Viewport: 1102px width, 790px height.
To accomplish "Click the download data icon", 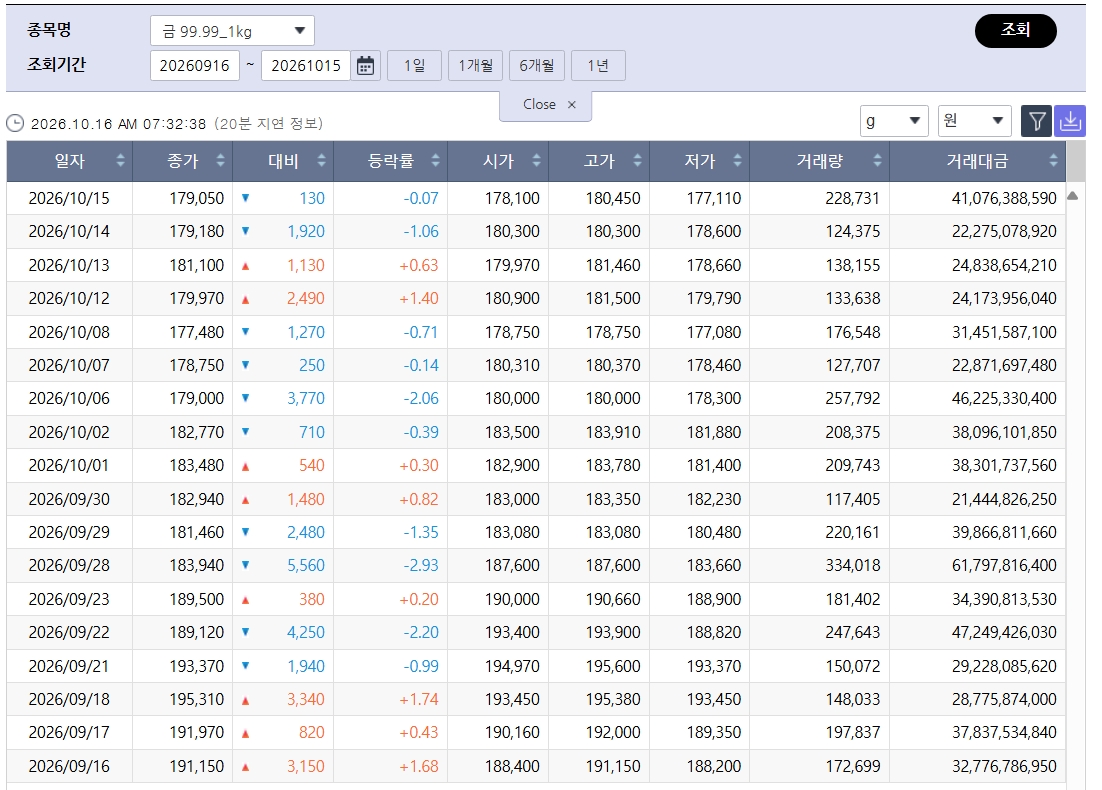I will (1070, 121).
